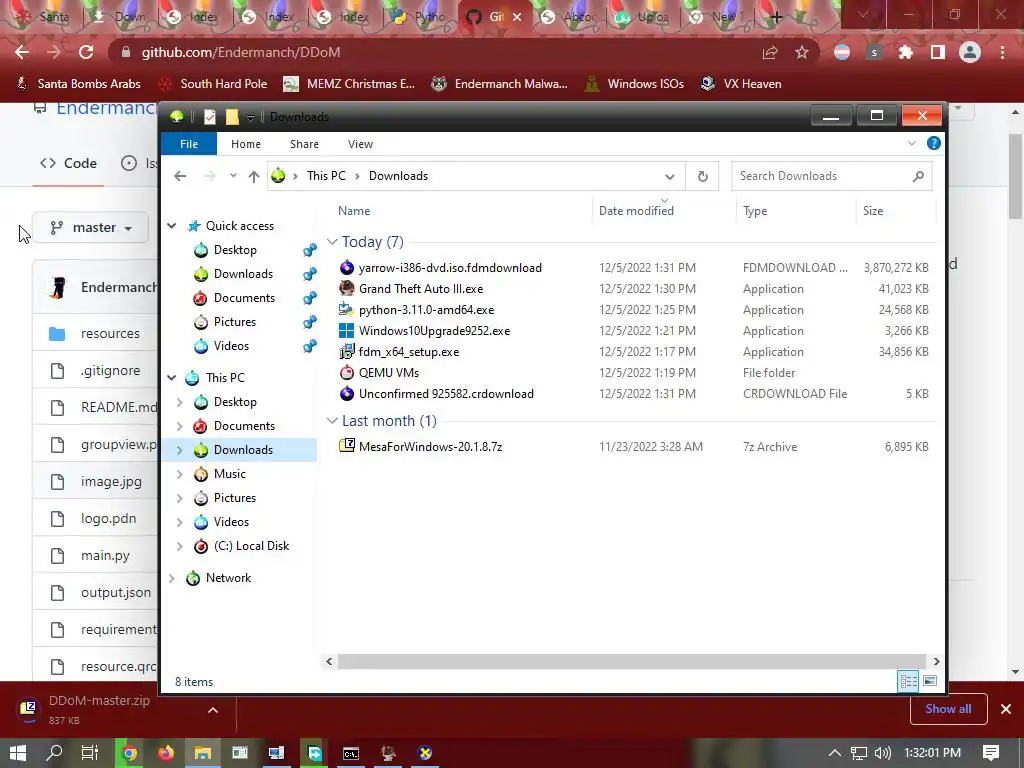This screenshot has height=768, width=1024.
Task: Go up one folder level in Explorer
Action: [253, 176]
